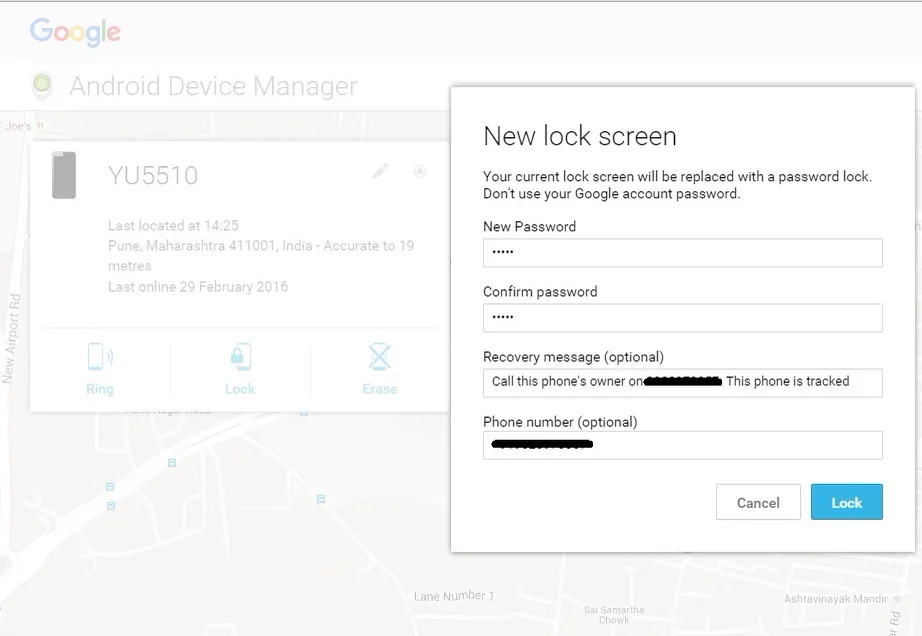Click the grey phone image for YU5510

[64, 175]
